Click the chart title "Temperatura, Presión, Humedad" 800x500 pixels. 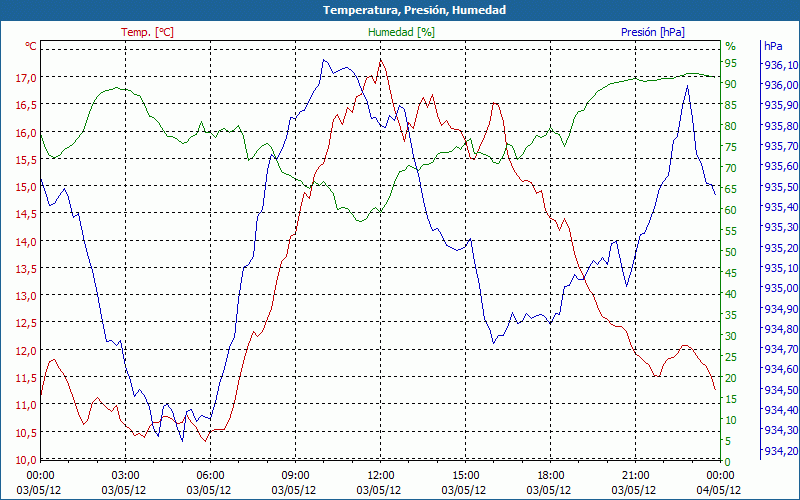tap(414, 10)
